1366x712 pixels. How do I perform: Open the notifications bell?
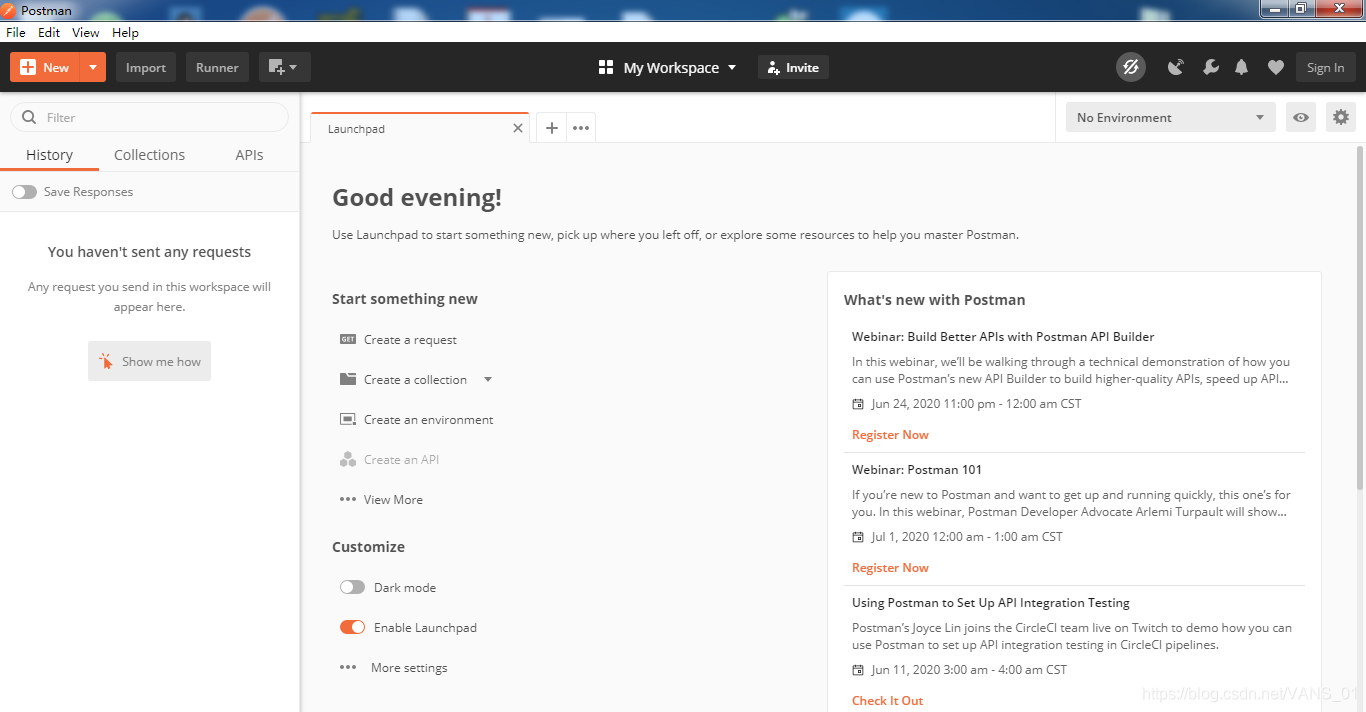[1242, 67]
